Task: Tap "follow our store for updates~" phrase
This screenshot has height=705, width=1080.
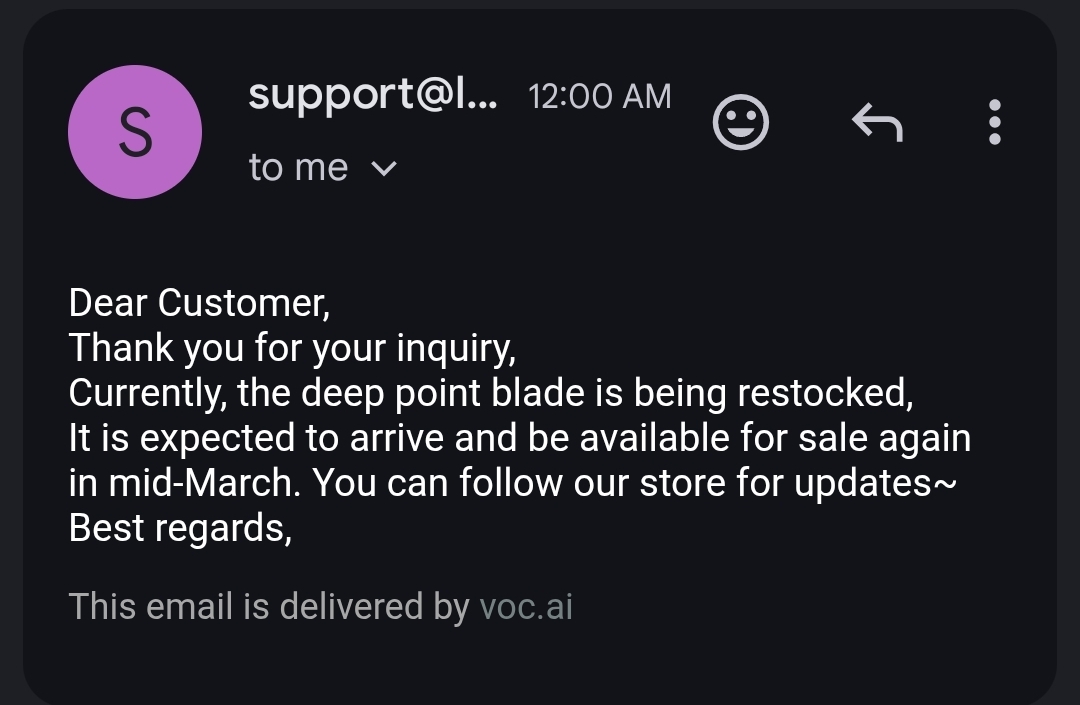Action: tap(707, 483)
